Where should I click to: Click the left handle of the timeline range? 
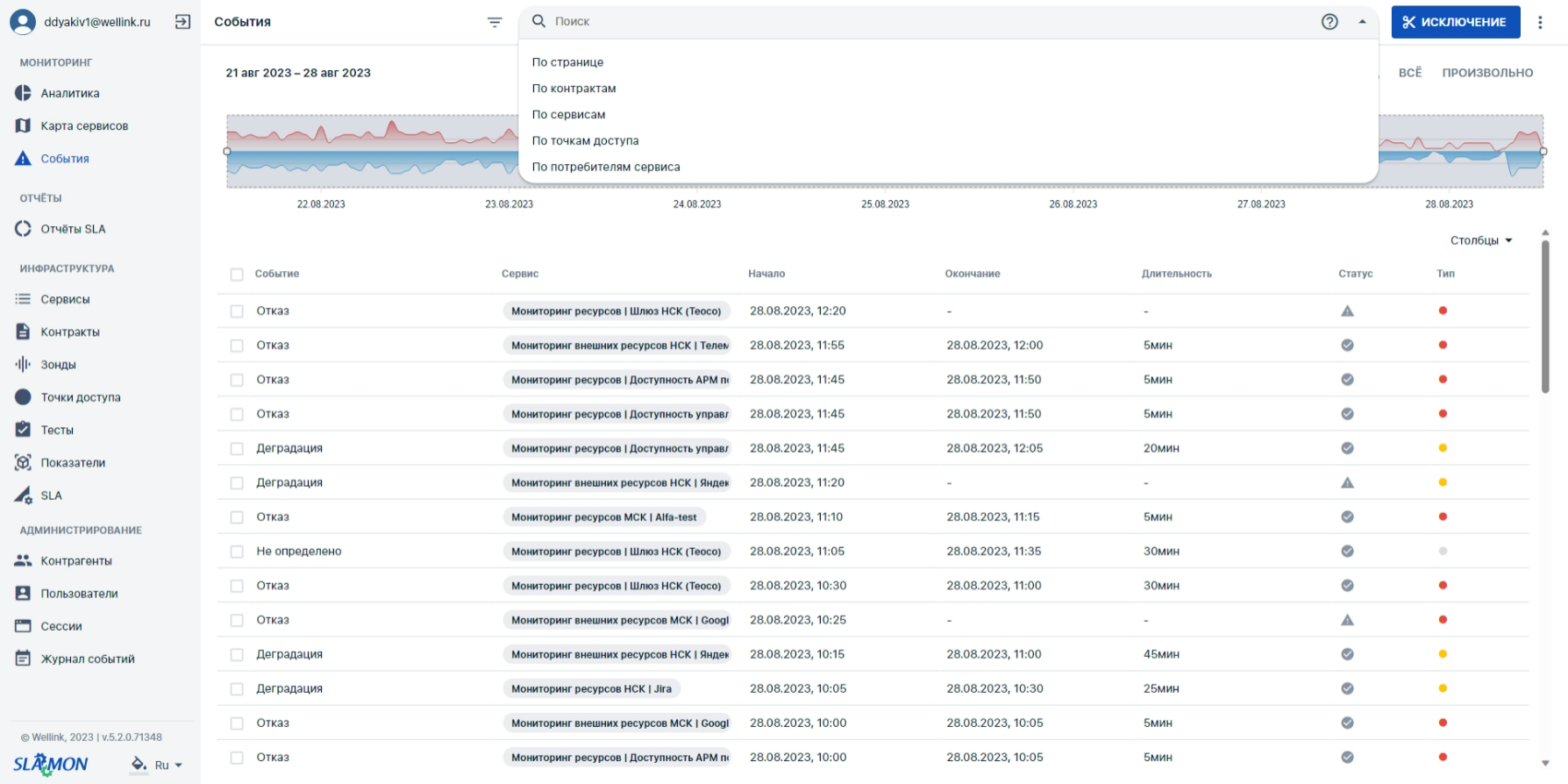coord(227,151)
